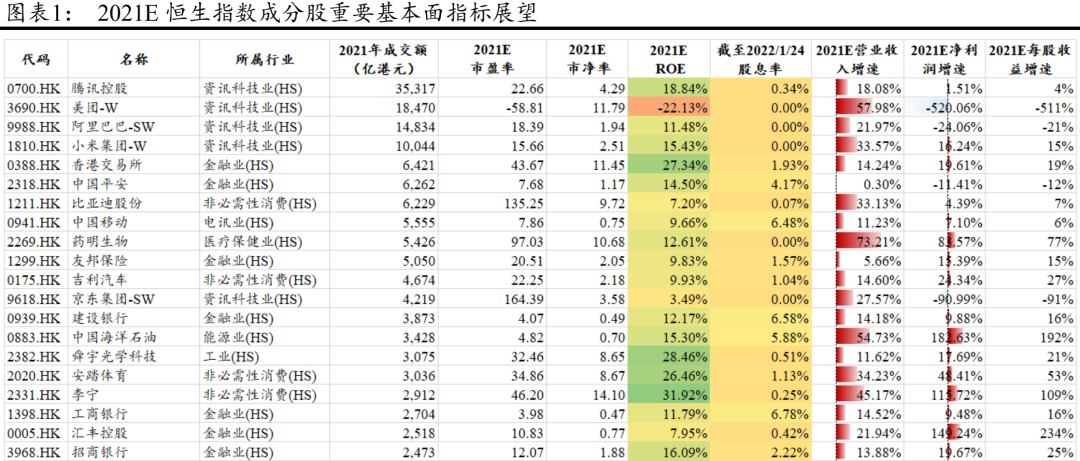This screenshot has width=1080, height=461.
Task: Select stock code 9988.HK
Action: point(34,127)
